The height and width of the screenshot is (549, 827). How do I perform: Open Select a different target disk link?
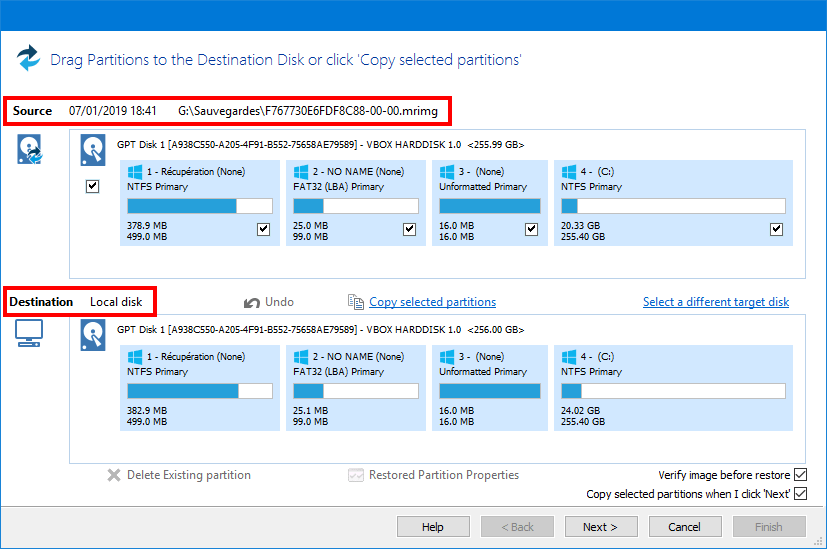(x=716, y=302)
